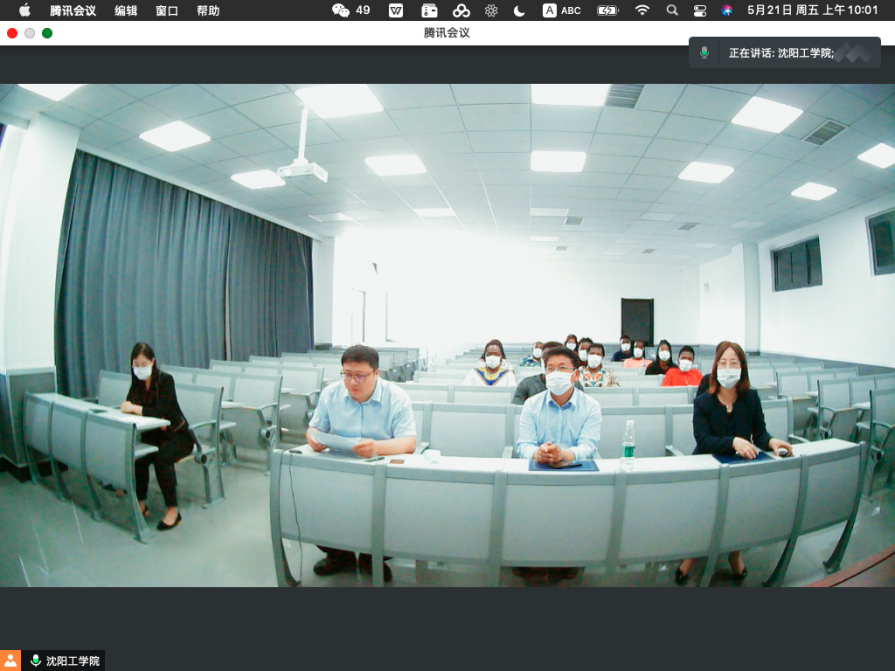Open the Wi-Fi status menu
Image resolution: width=895 pixels, height=671 pixels.
click(x=642, y=10)
